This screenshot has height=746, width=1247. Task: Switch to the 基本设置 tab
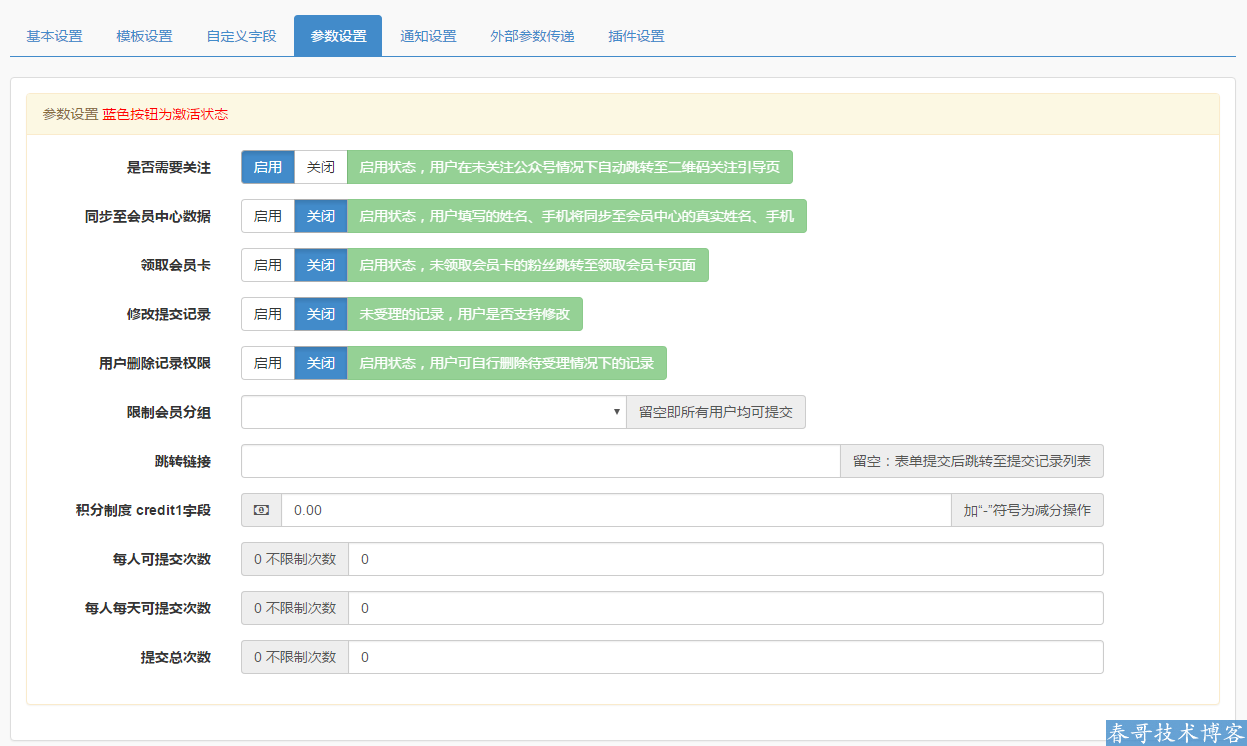coord(53,34)
